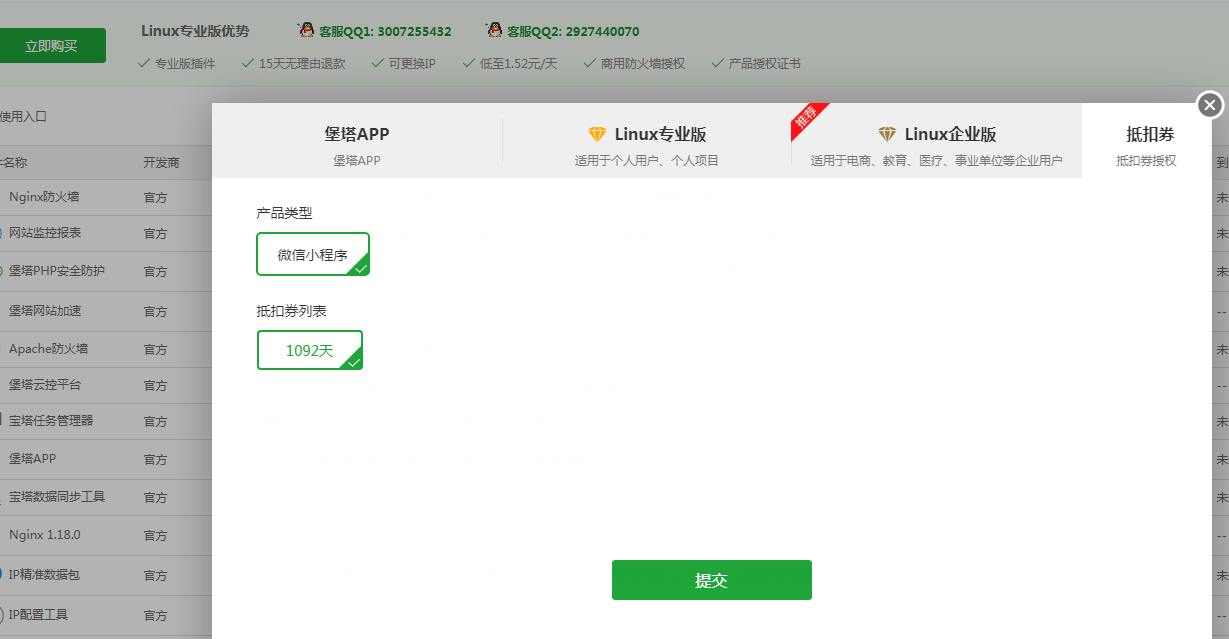Switch to the Linux专业版 tab
Viewport: 1229px width, 639px height.
647,141
